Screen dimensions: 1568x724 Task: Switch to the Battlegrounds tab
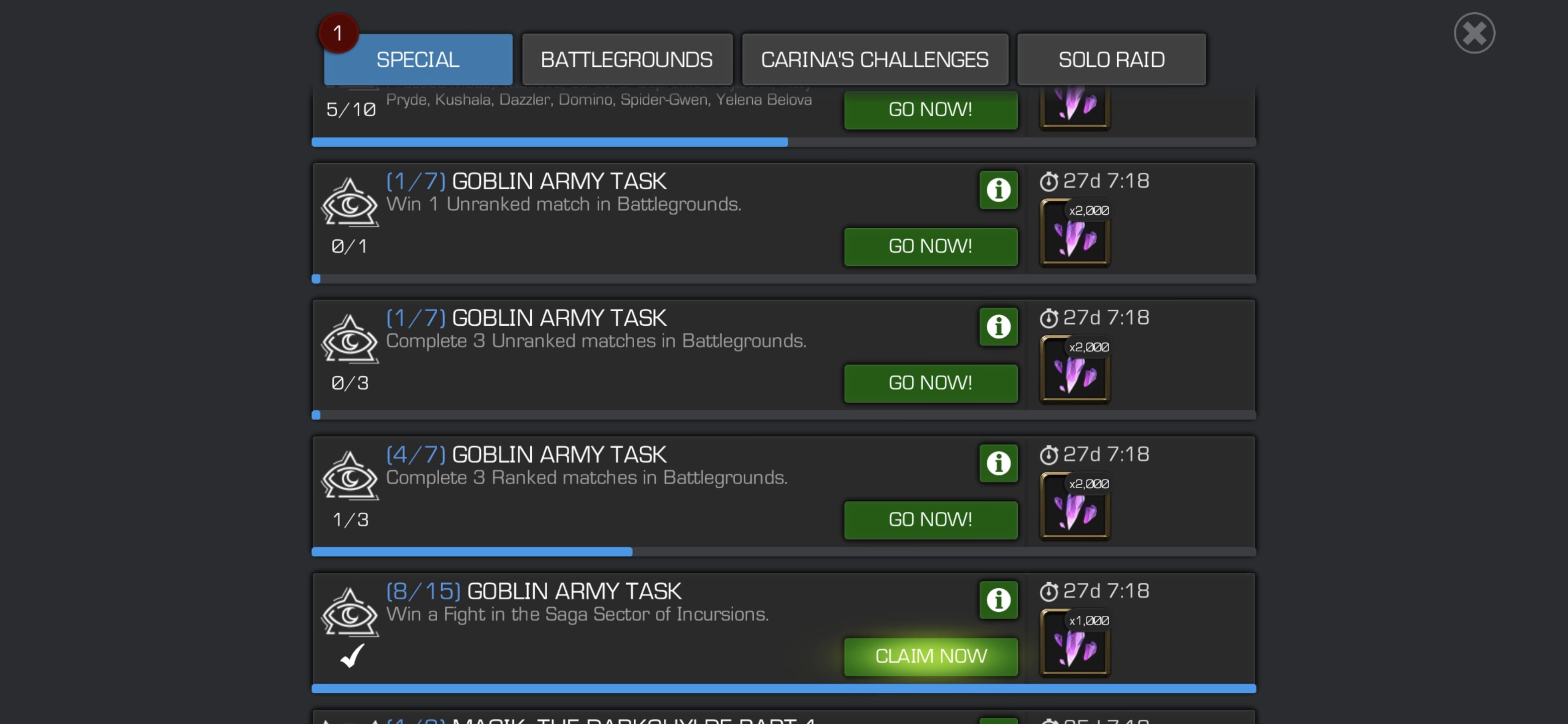(x=627, y=60)
